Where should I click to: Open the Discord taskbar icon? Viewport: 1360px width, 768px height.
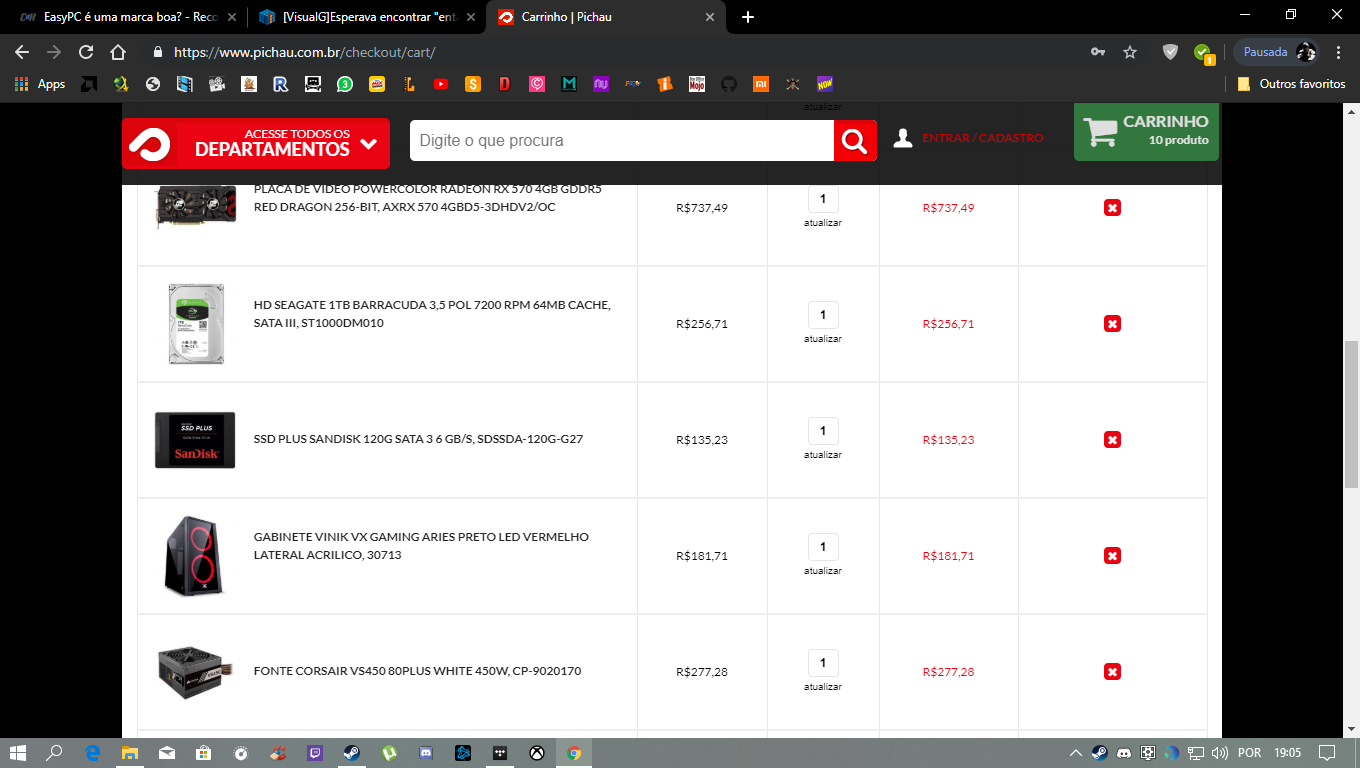point(426,753)
